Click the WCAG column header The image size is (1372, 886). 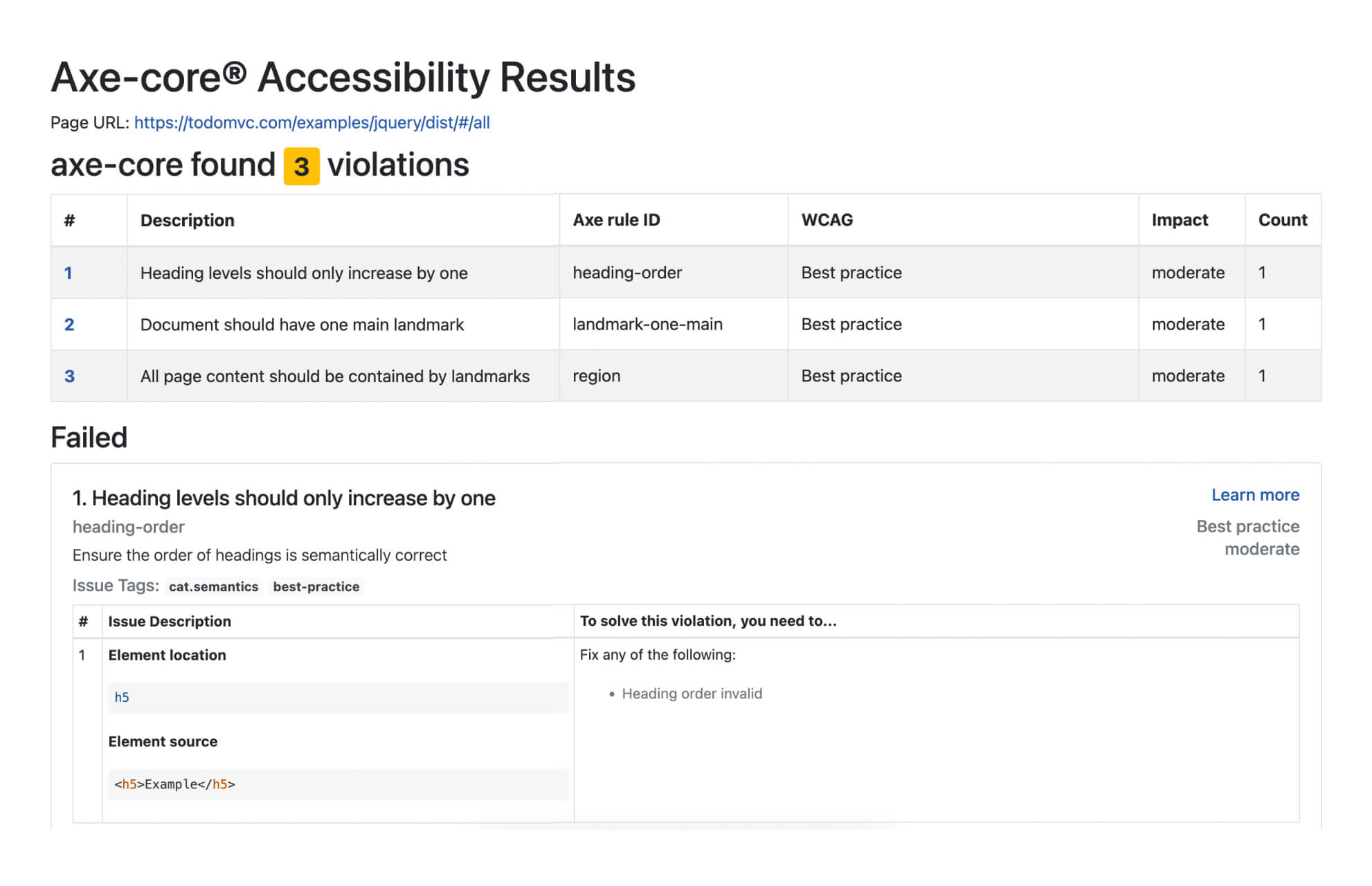click(827, 220)
